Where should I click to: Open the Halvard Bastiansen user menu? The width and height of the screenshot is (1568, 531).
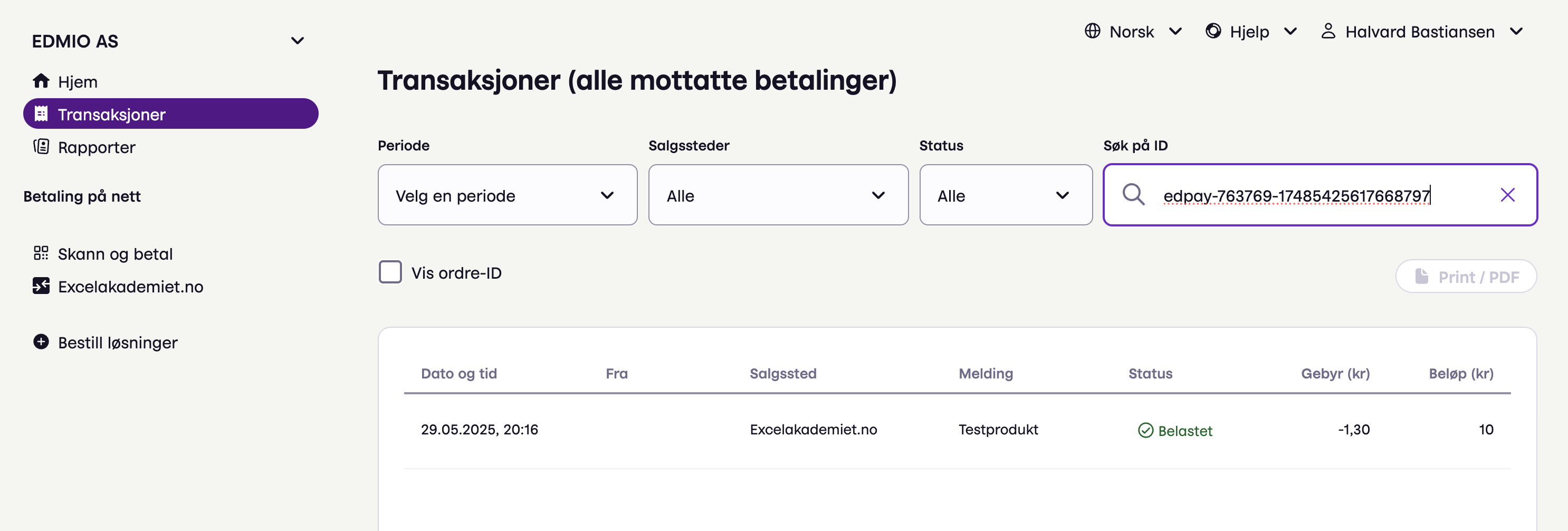click(1421, 32)
